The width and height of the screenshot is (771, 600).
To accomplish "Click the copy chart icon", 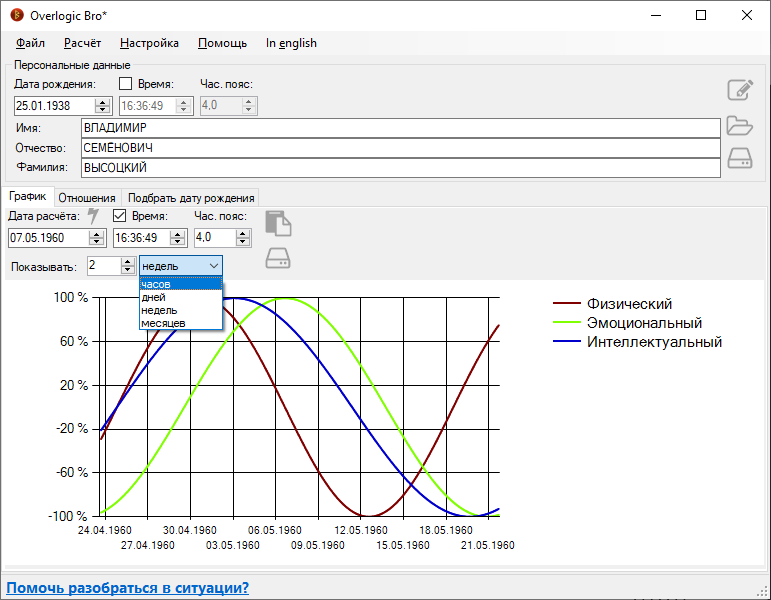I will 278,222.
